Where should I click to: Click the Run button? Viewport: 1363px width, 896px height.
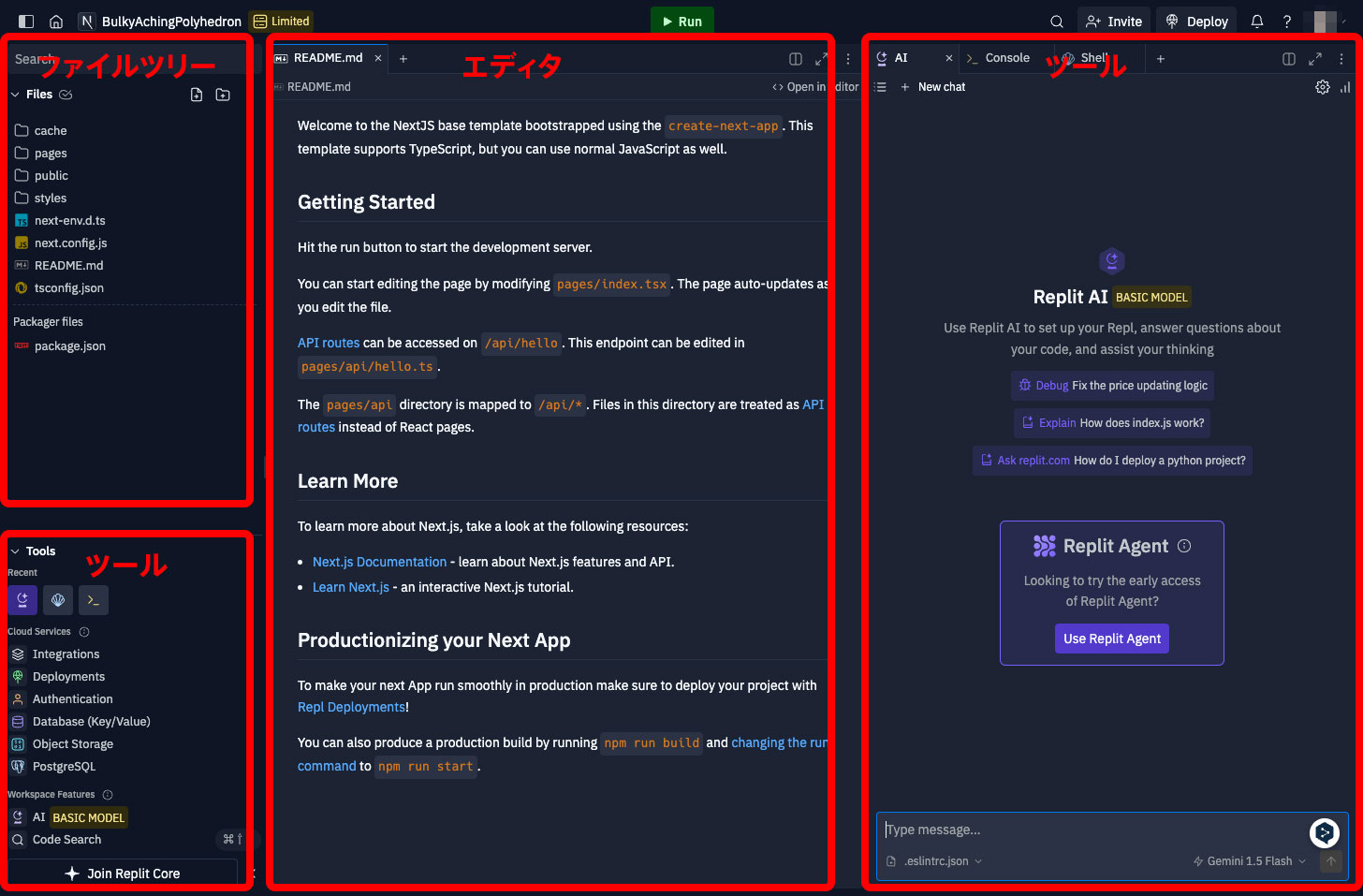682,21
